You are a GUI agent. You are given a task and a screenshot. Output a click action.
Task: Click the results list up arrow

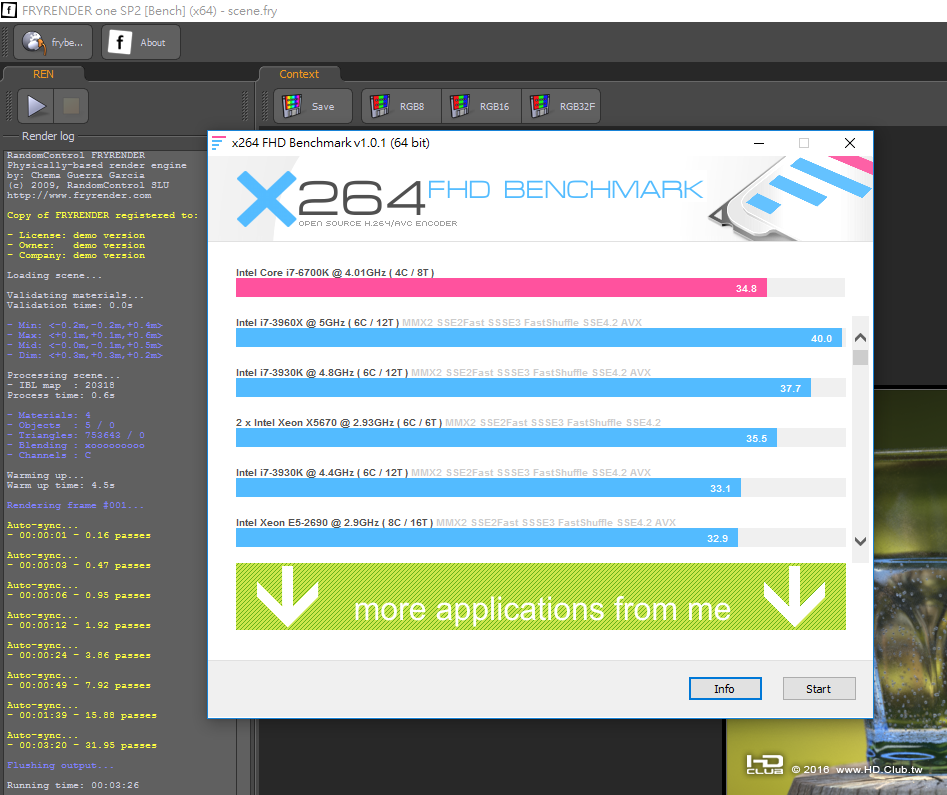click(861, 338)
